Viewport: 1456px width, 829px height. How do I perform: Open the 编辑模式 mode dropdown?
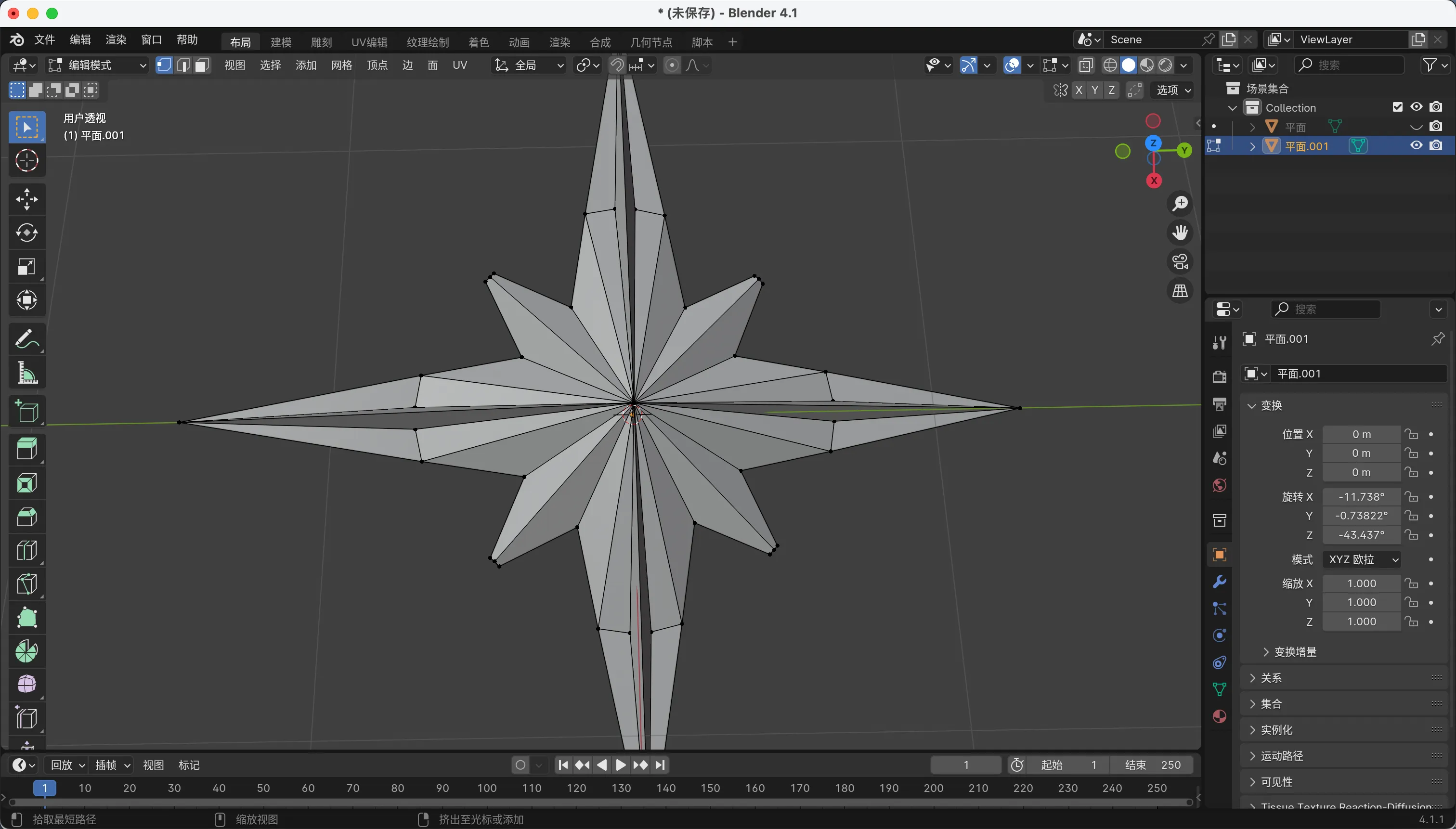97,65
